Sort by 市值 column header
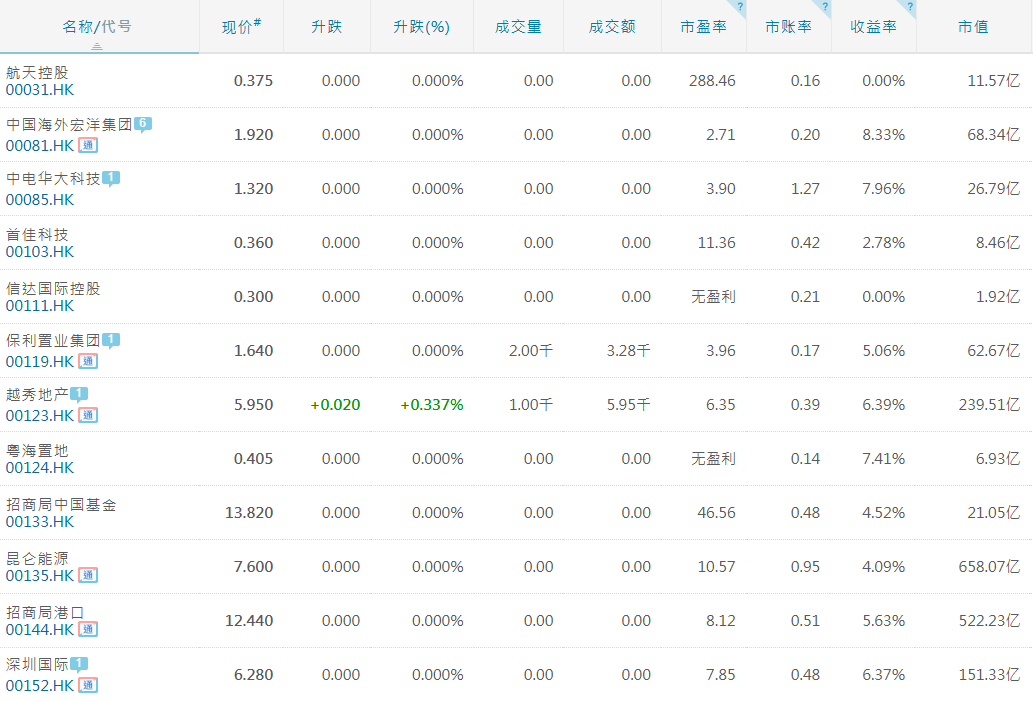 (x=973, y=27)
